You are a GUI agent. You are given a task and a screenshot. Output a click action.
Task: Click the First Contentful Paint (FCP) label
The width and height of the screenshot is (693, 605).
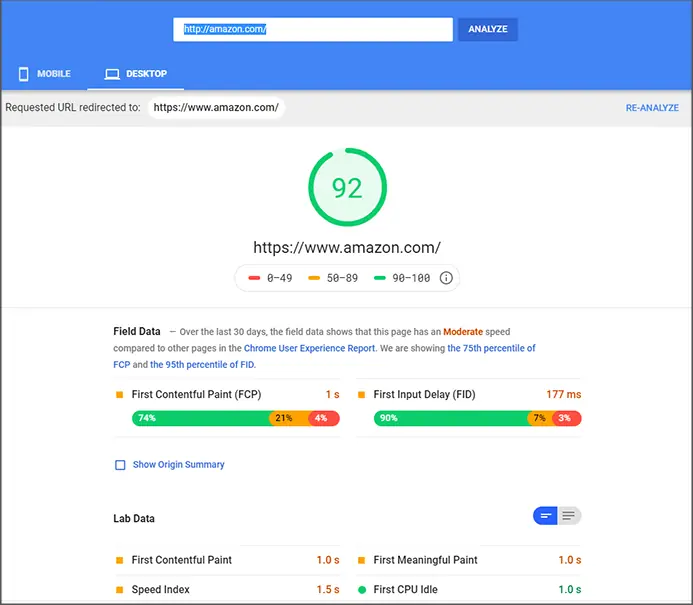click(196, 394)
